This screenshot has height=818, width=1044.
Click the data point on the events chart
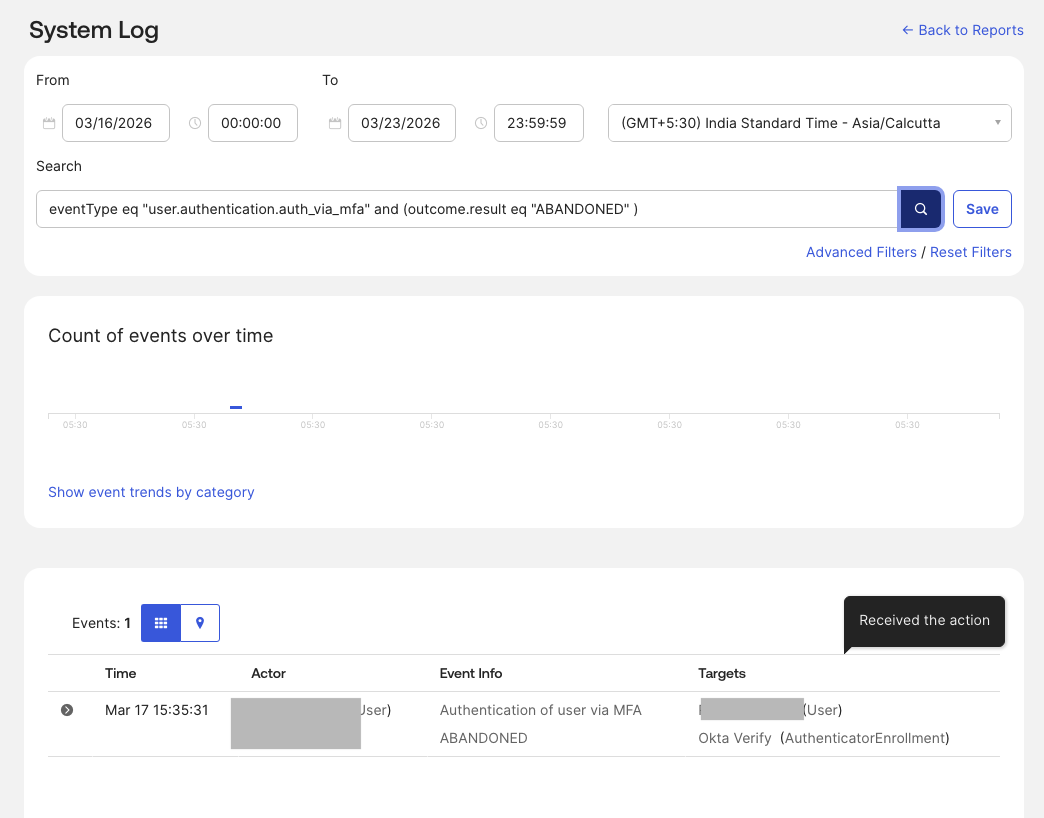click(236, 407)
